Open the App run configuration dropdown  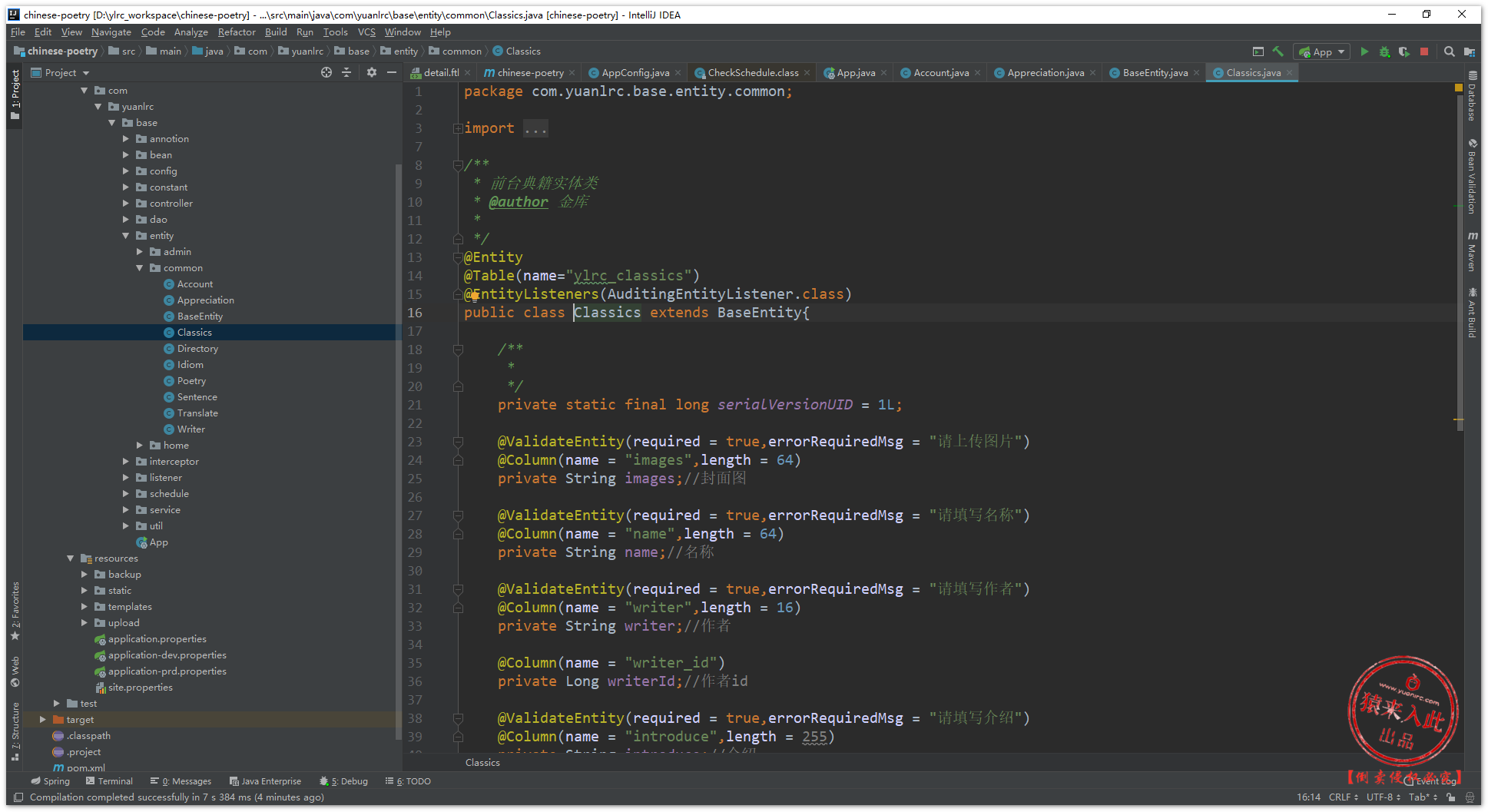click(1322, 51)
